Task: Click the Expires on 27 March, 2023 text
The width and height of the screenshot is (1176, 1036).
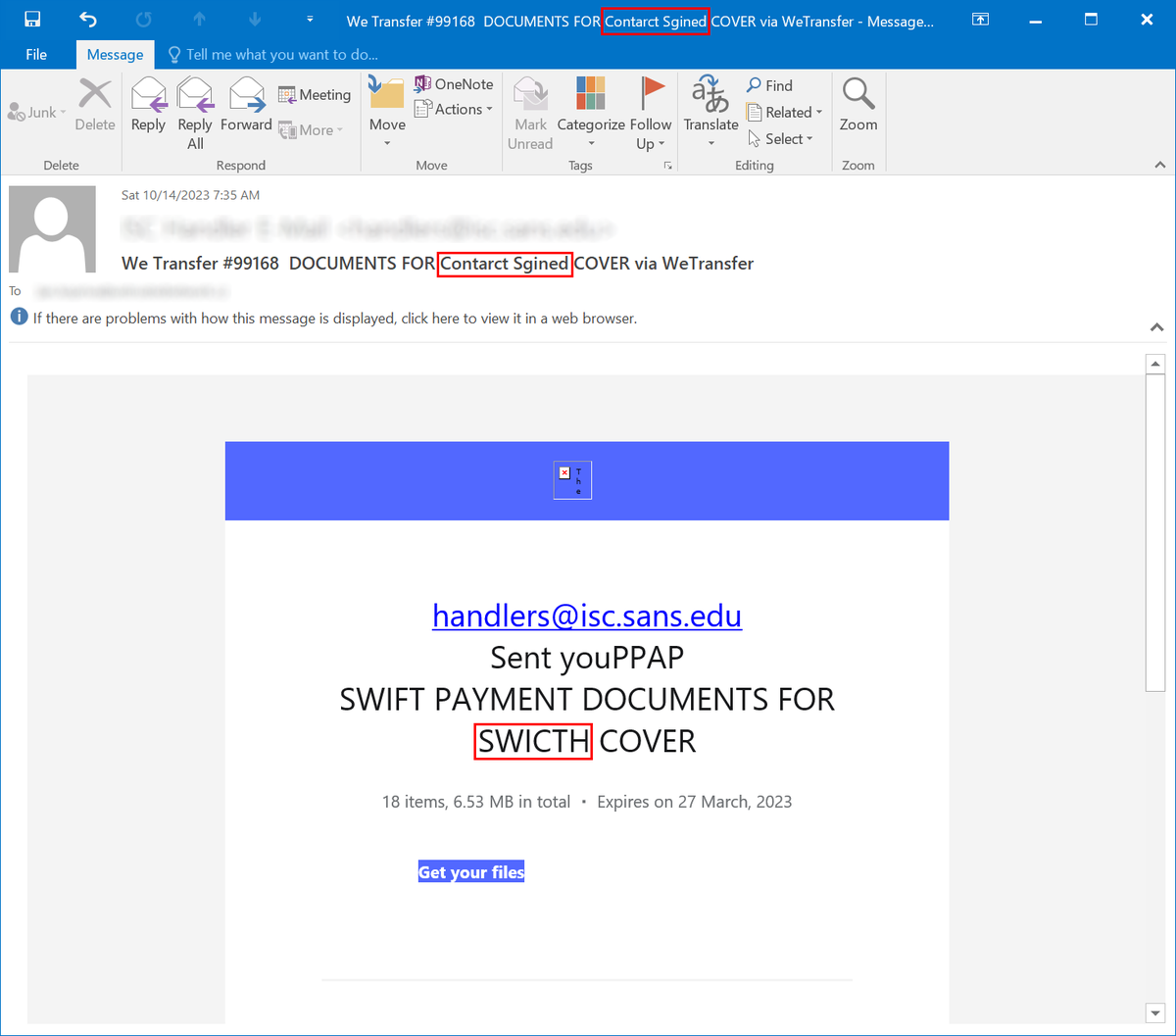Action: coord(695,802)
